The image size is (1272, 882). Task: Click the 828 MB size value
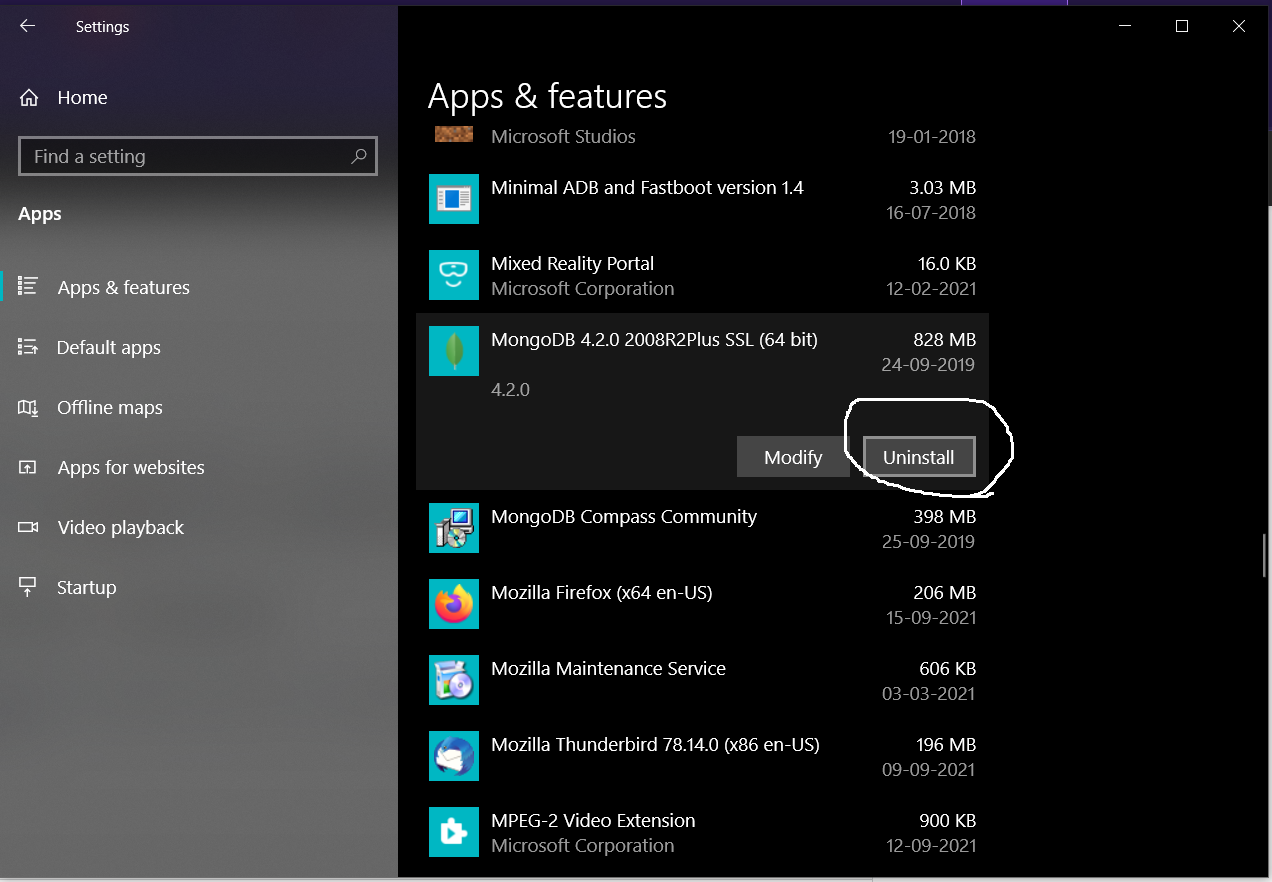(x=944, y=340)
